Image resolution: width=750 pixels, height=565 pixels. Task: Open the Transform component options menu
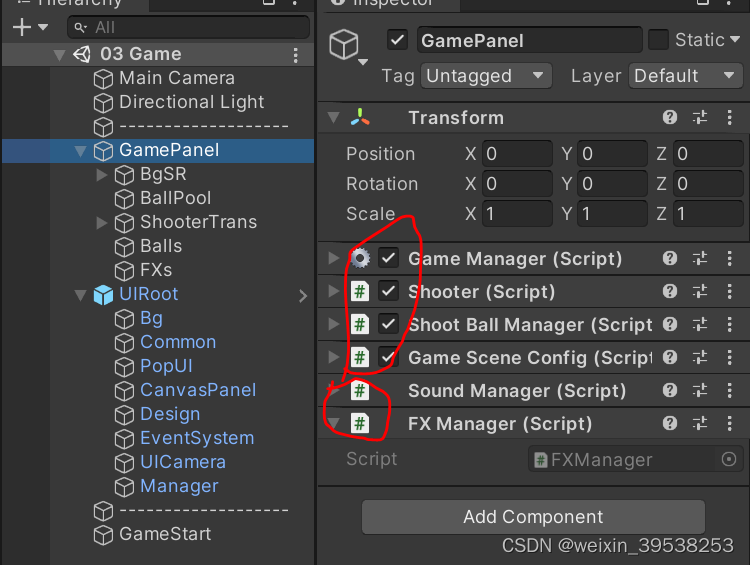click(729, 117)
